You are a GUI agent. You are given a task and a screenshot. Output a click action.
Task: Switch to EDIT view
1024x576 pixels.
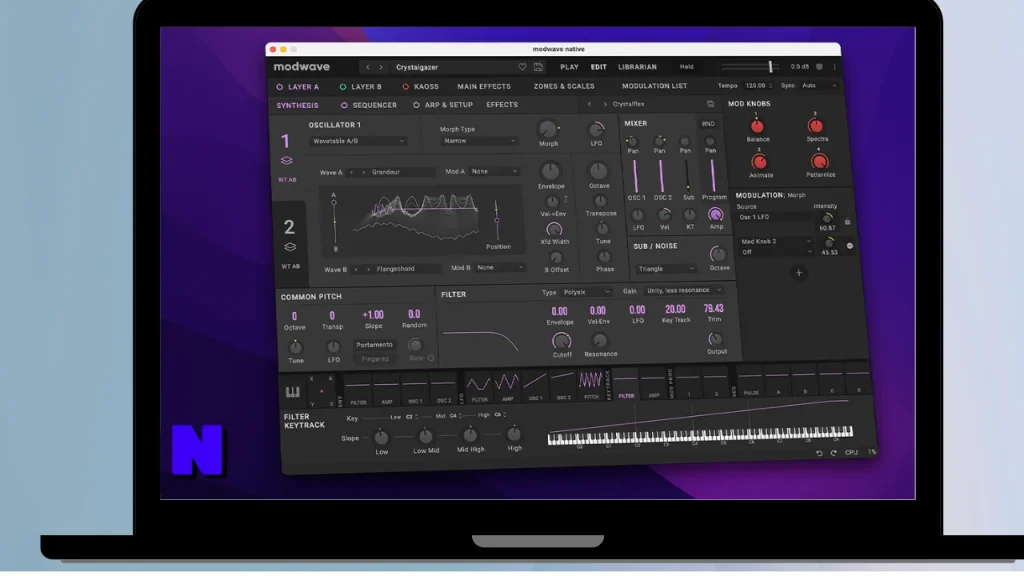(598, 67)
